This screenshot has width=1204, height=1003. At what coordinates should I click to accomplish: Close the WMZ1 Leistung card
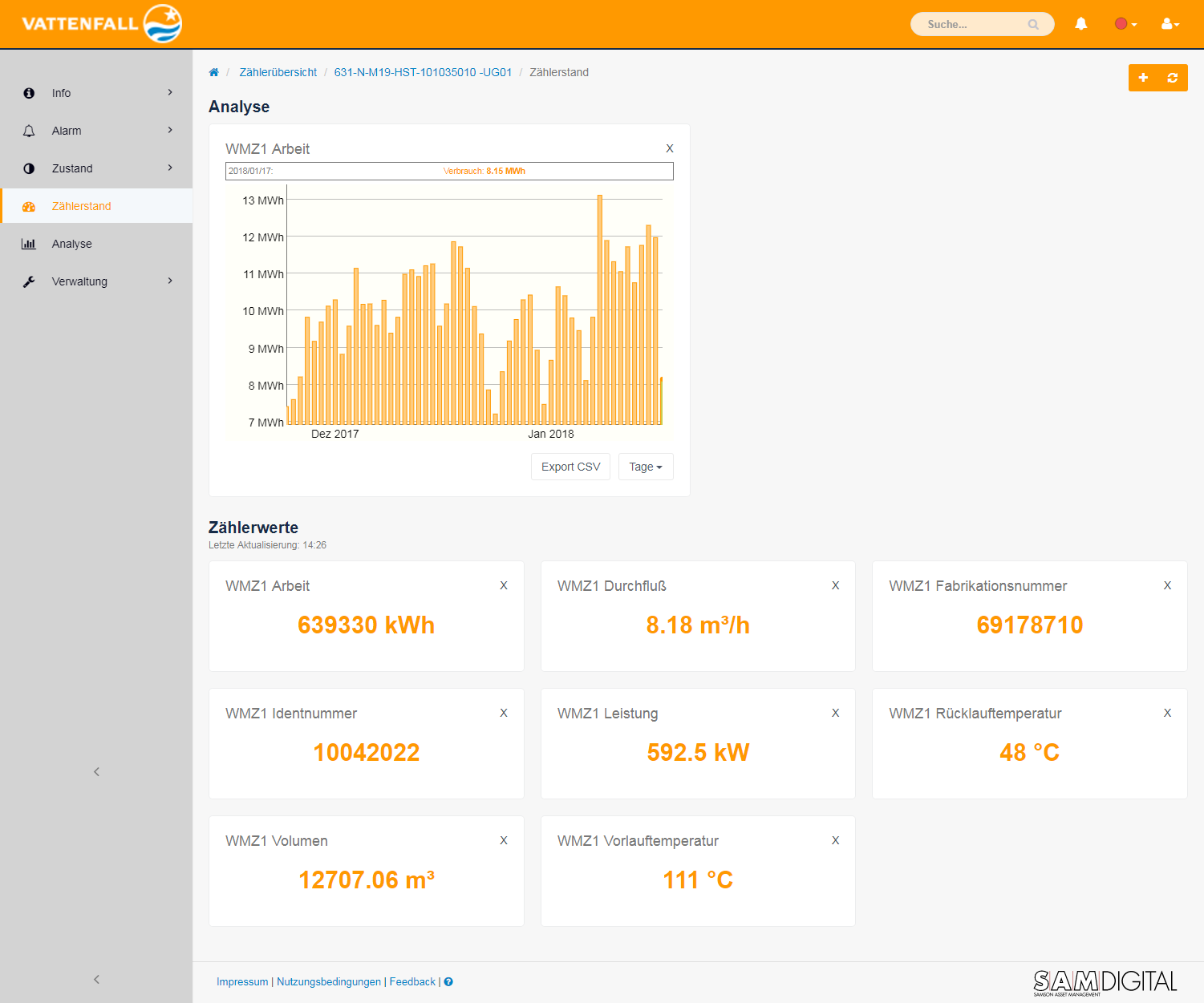click(x=836, y=713)
